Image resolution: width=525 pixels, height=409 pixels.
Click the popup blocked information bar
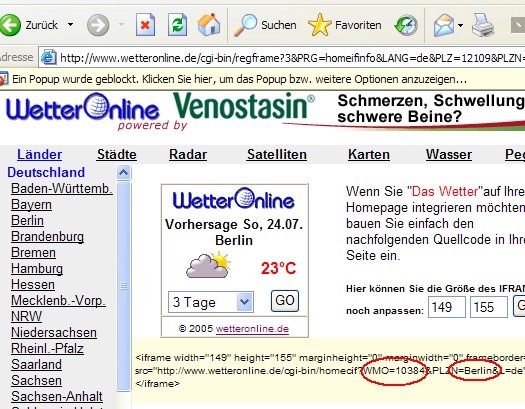click(x=262, y=79)
